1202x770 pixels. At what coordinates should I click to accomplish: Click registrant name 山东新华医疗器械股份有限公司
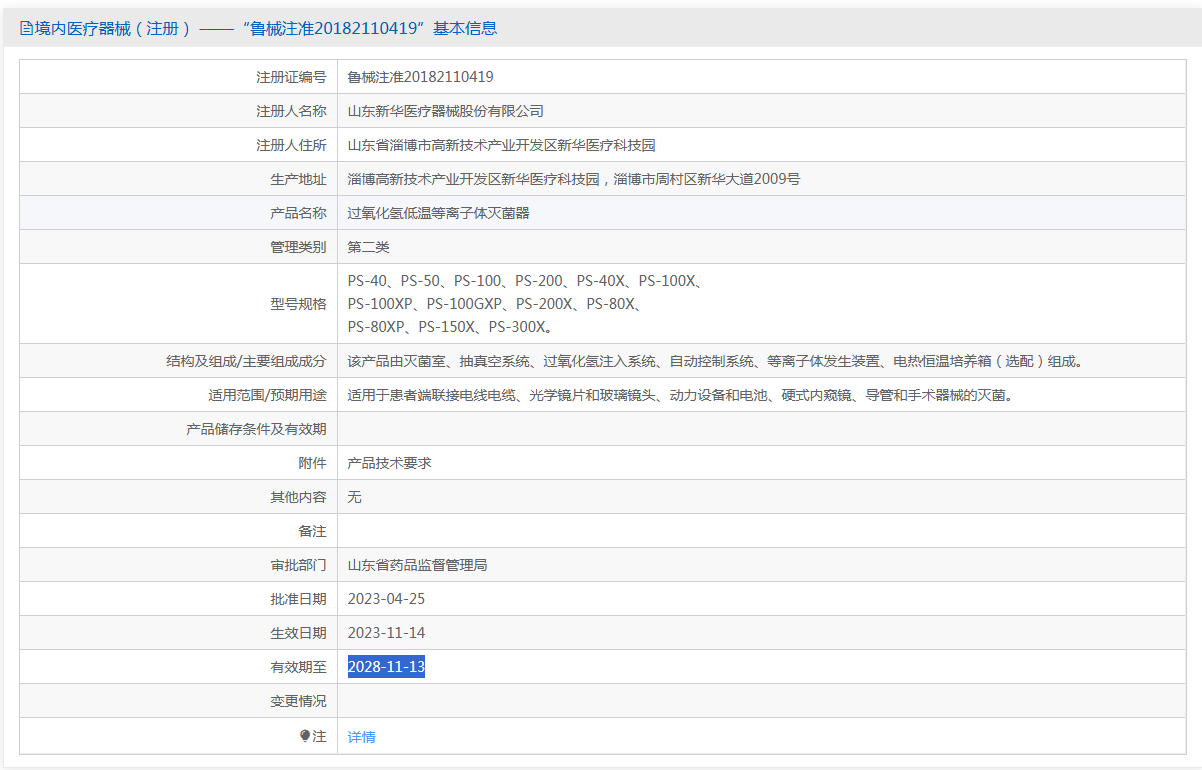[446, 111]
